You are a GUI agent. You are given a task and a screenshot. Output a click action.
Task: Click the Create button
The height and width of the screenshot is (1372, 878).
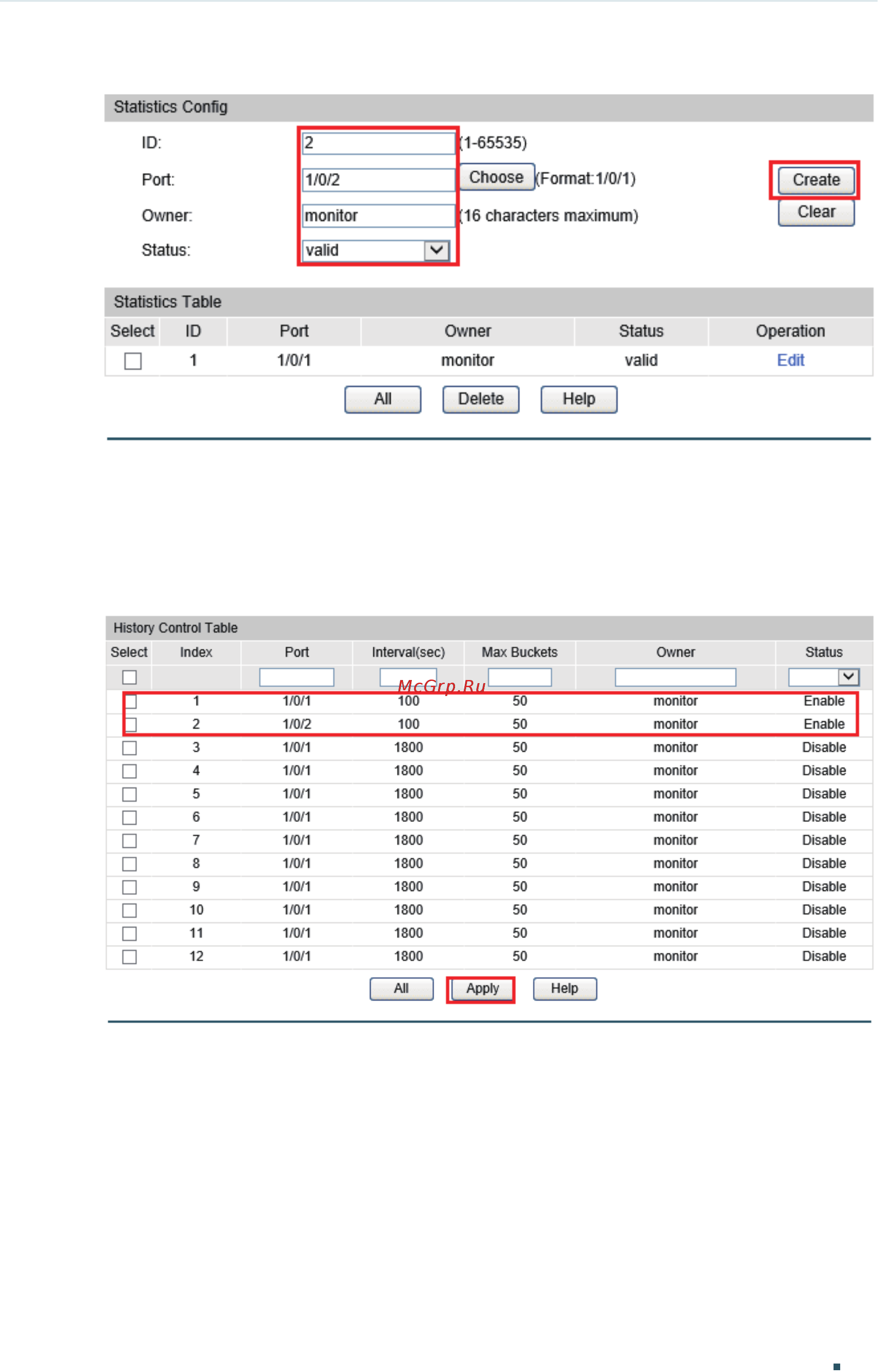pos(816,180)
